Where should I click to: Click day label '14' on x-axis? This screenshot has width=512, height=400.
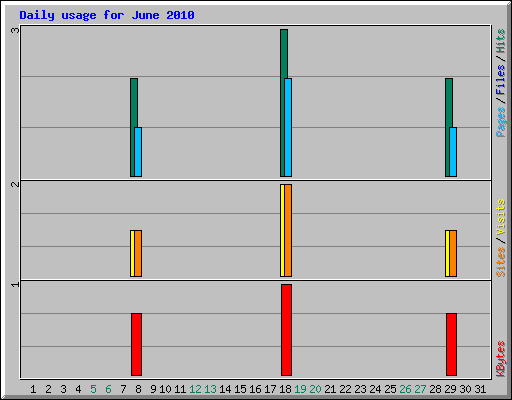pos(225,389)
